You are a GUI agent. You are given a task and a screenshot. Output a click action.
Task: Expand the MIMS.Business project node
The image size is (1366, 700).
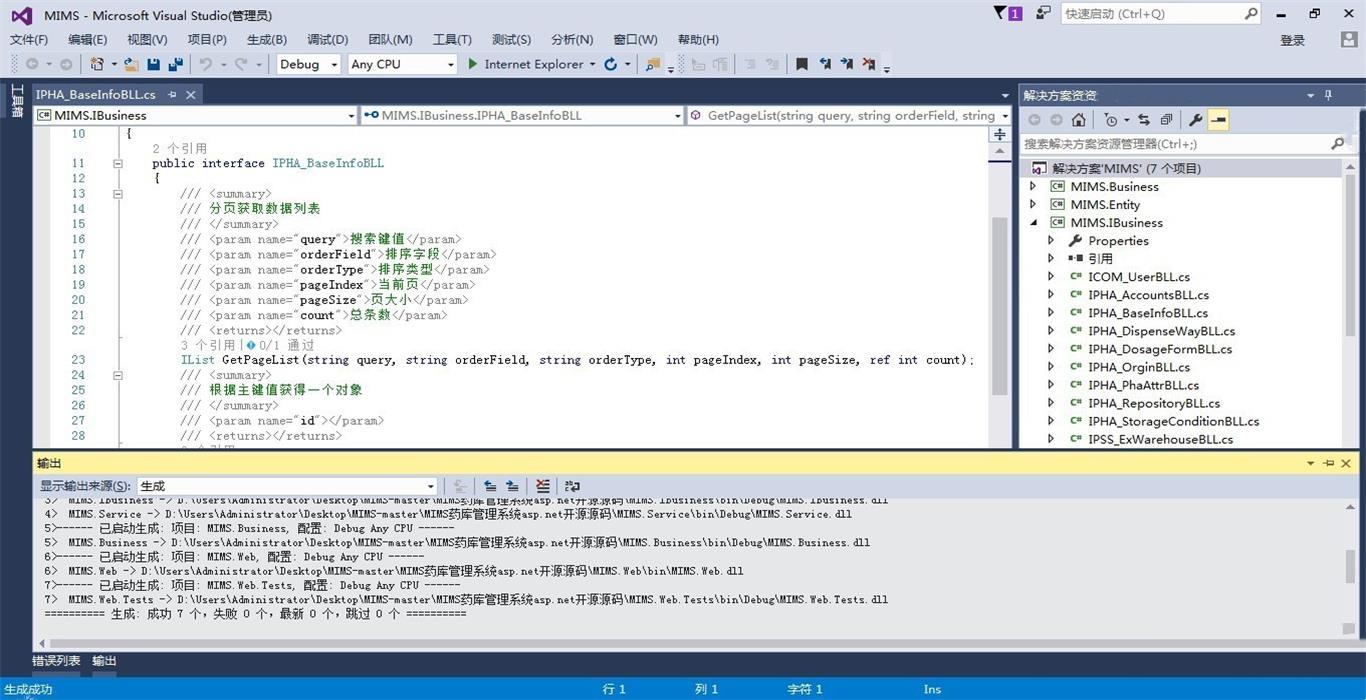point(1033,186)
